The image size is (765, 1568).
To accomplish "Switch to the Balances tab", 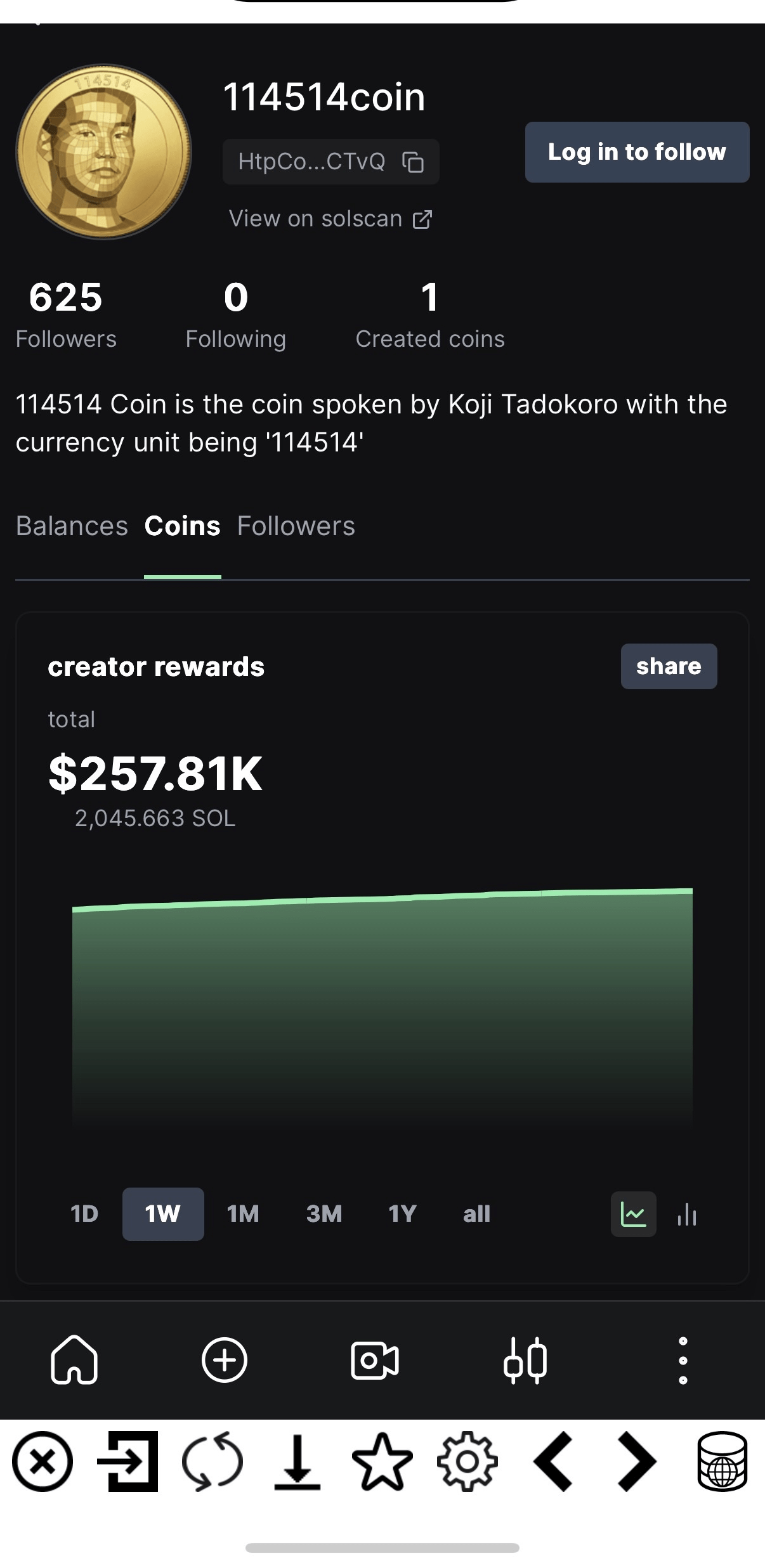I will (x=72, y=526).
